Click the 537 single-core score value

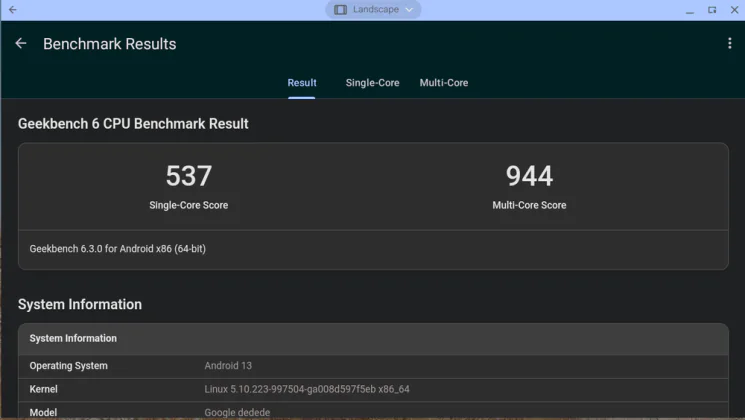(x=189, y=176)
